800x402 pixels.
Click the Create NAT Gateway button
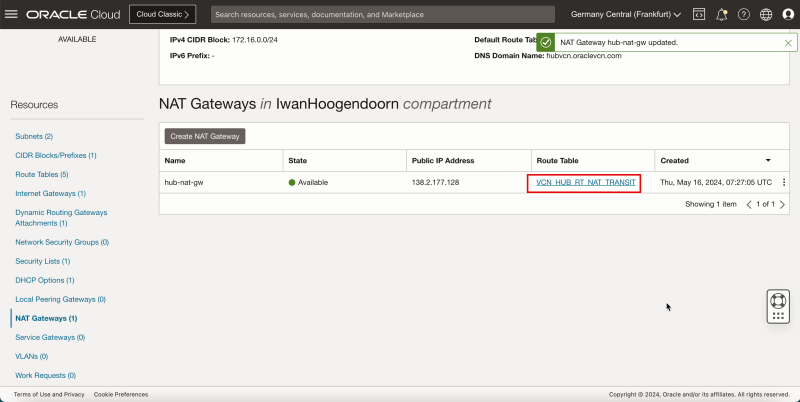pos(205,136)
